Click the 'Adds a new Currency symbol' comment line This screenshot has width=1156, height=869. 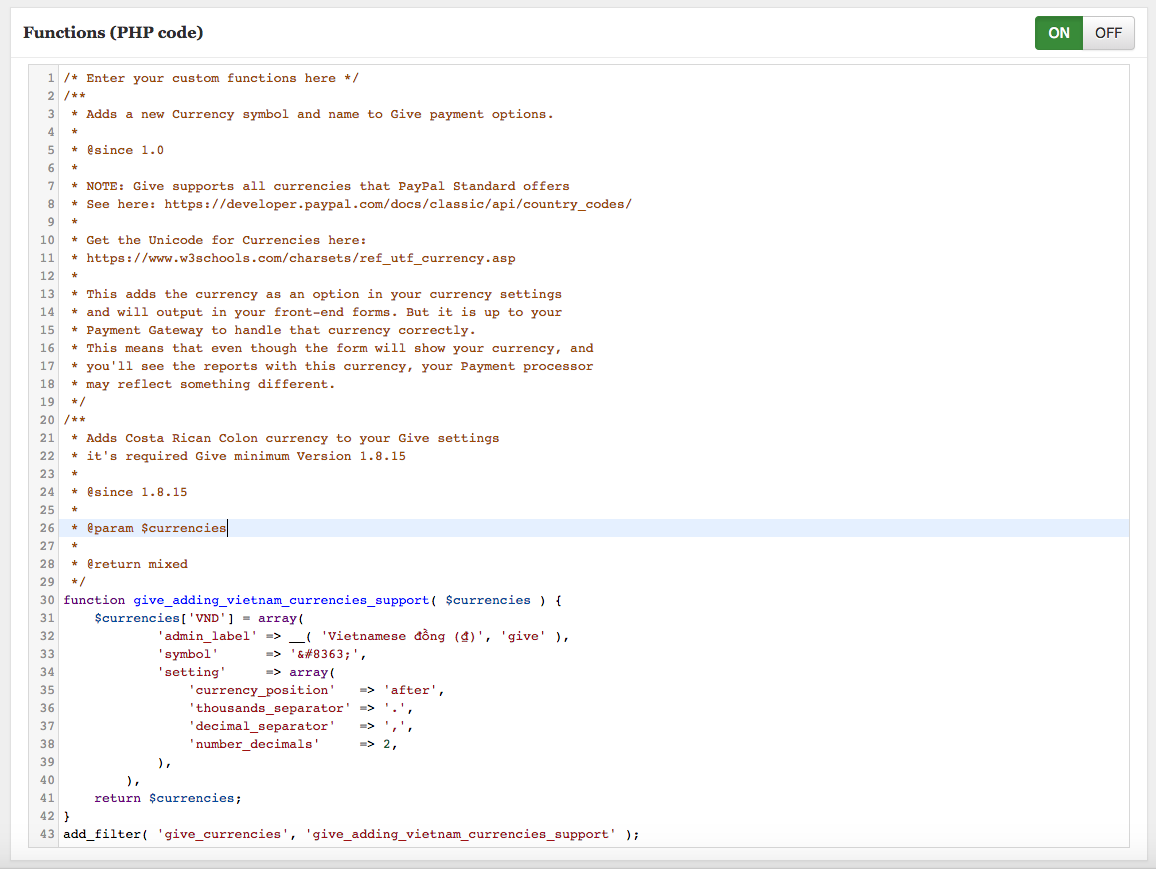pos(312,114)
